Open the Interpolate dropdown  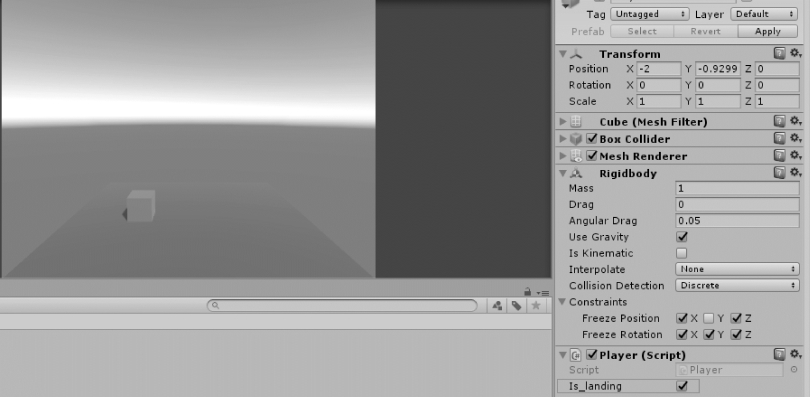tap(737, 269)
